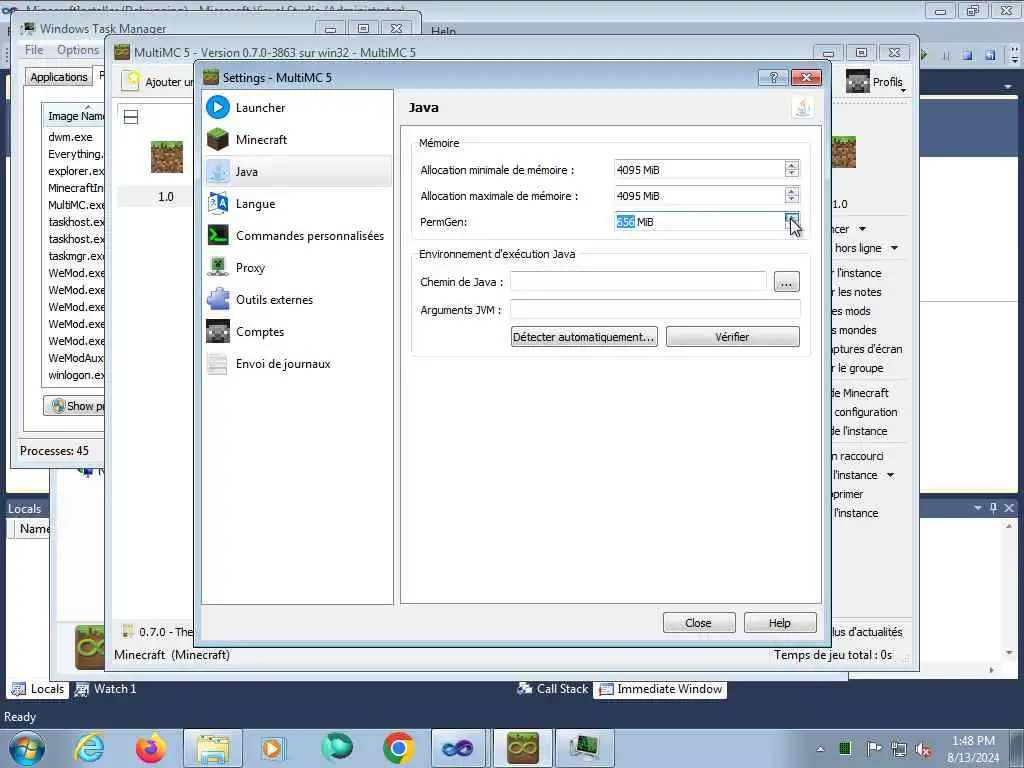Switch to Immediate Window tab
The width and height of the screenshot is (1024, 768).
tap(660, 689)
